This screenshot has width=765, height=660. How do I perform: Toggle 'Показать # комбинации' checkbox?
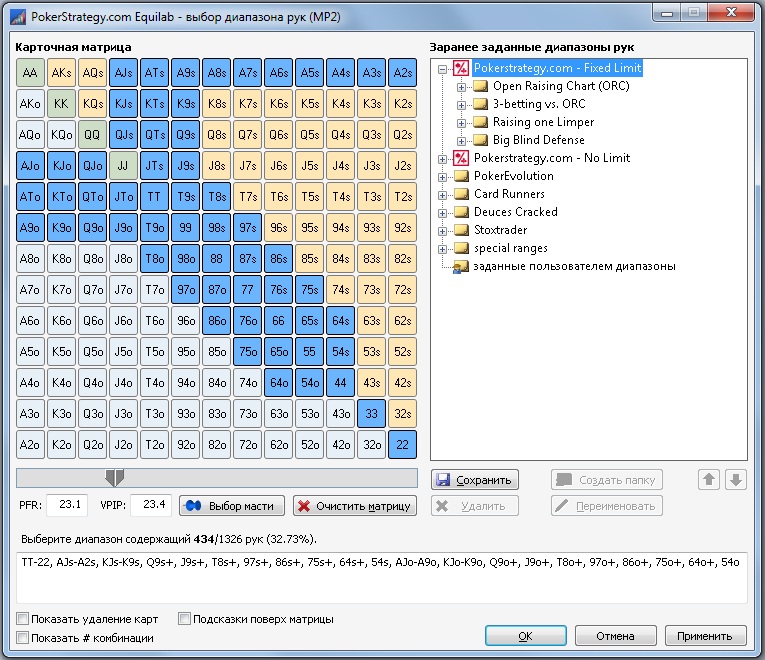[x=22, y=638]
